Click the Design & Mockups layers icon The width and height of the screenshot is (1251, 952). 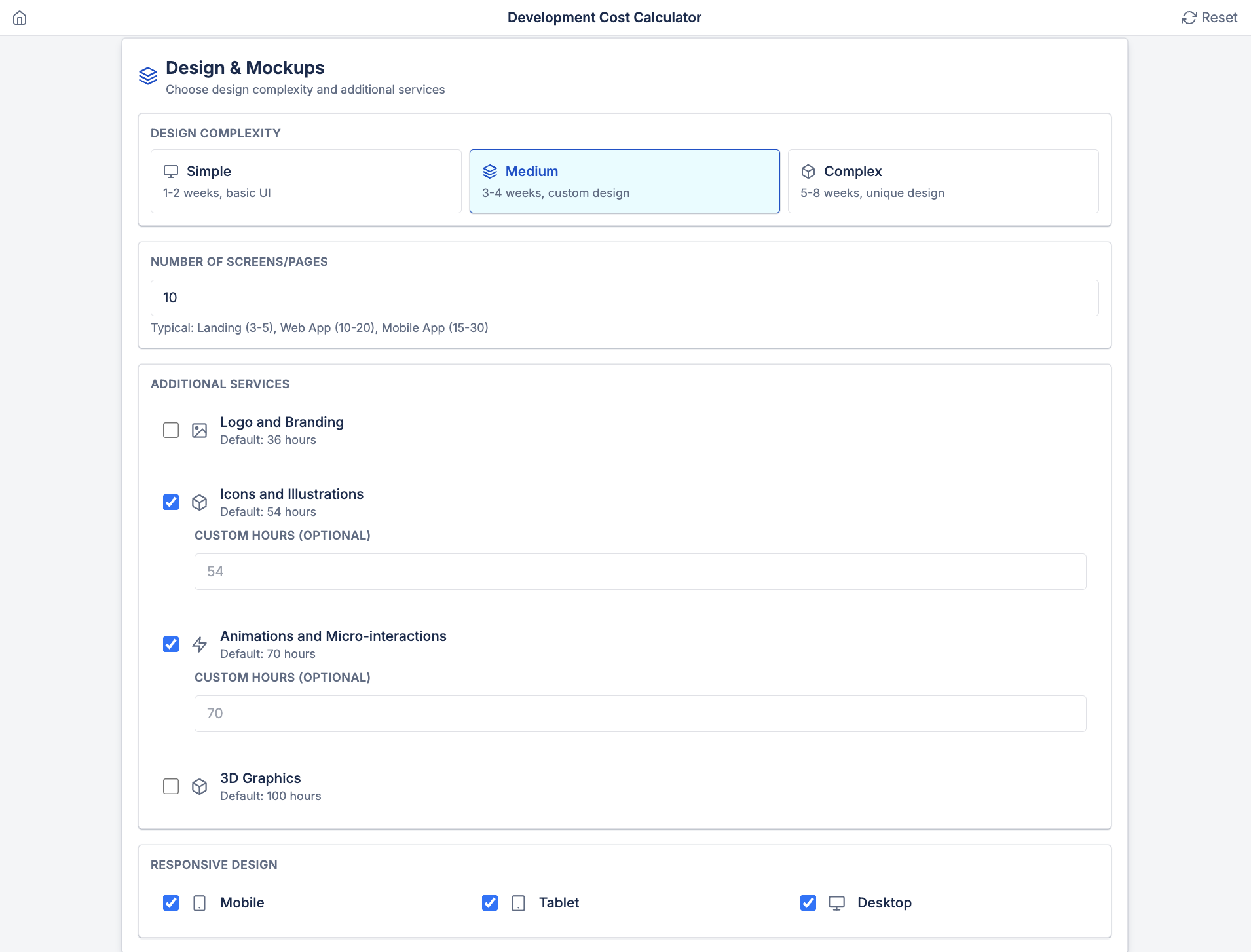(x=148, y=76)
